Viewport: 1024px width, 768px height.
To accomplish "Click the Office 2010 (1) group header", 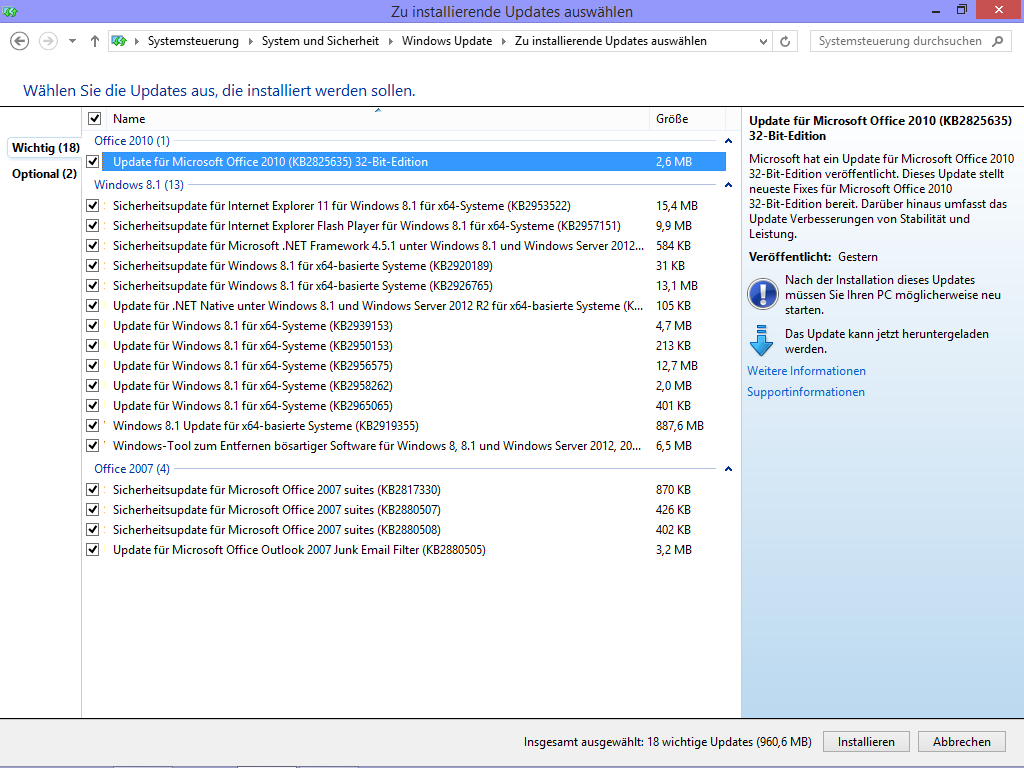I will pos(132,141).
